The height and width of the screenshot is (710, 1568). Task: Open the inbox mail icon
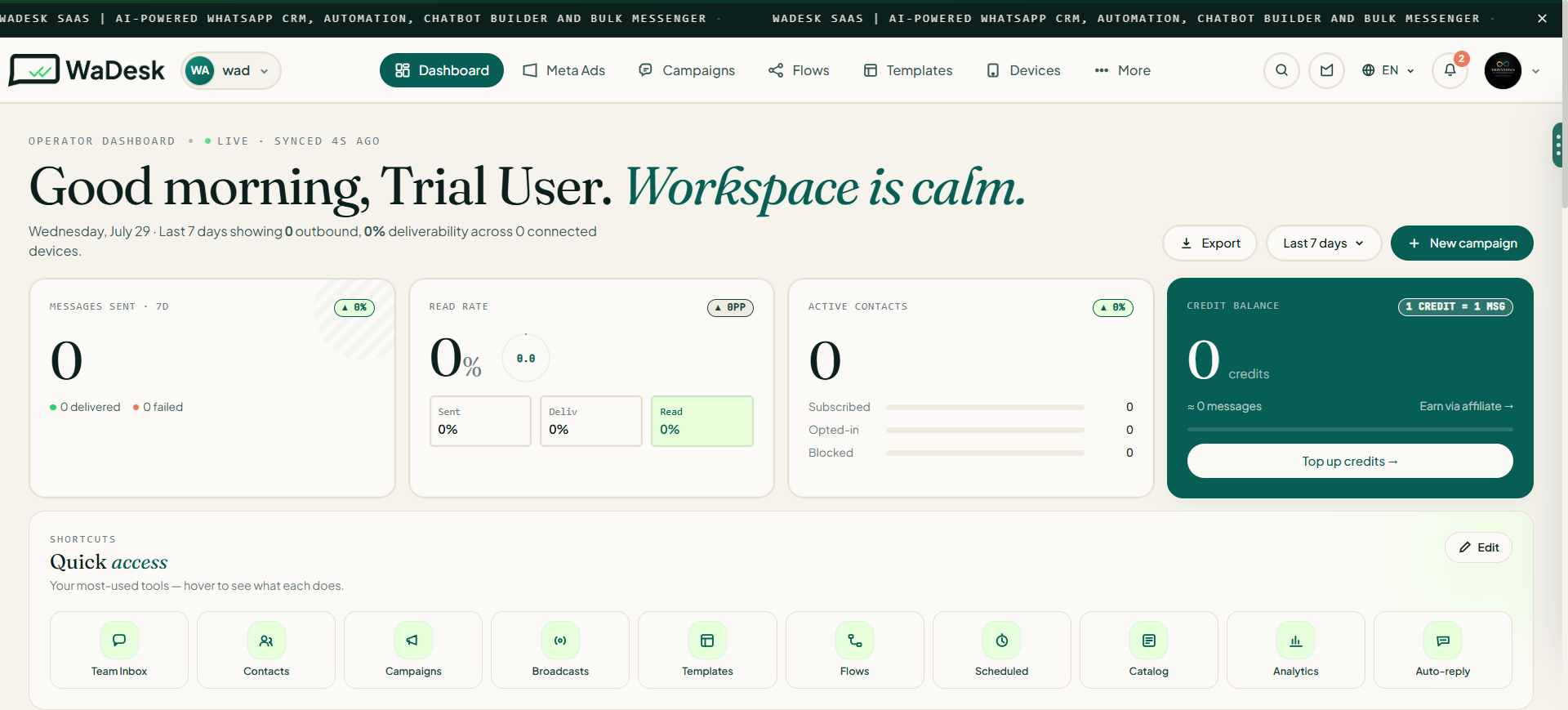point(1326,70)
